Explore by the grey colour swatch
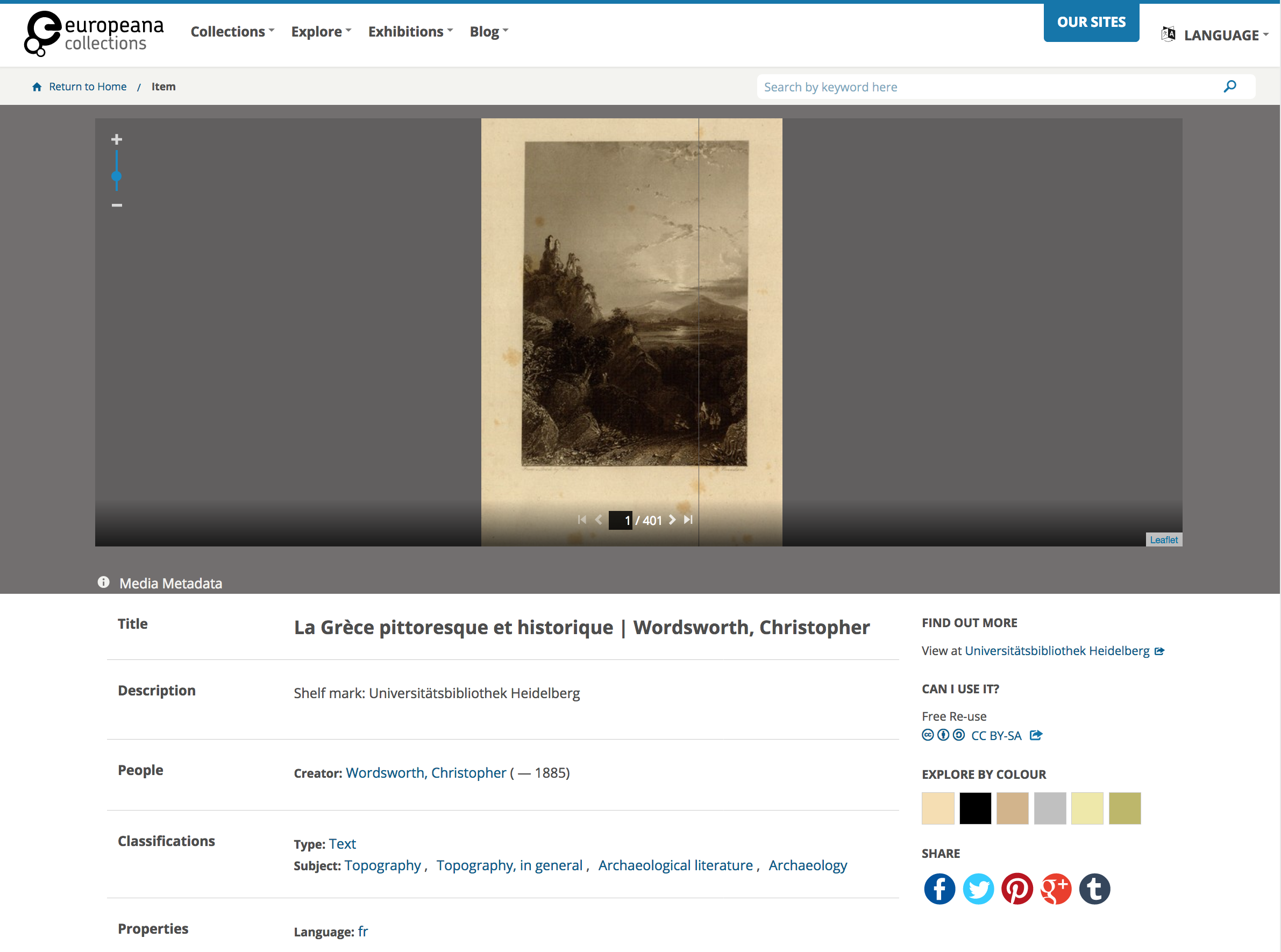This screenshot has width=1281, height=952. click(x=1050, y=808)
